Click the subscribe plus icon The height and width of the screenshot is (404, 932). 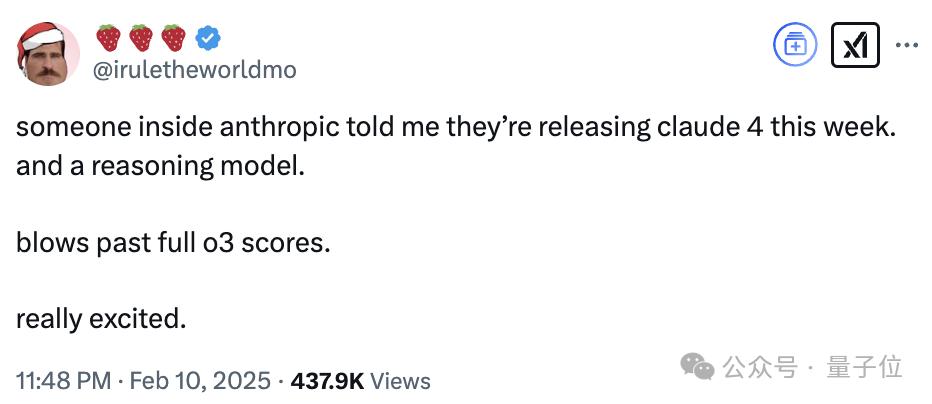[x=796, y=45]
